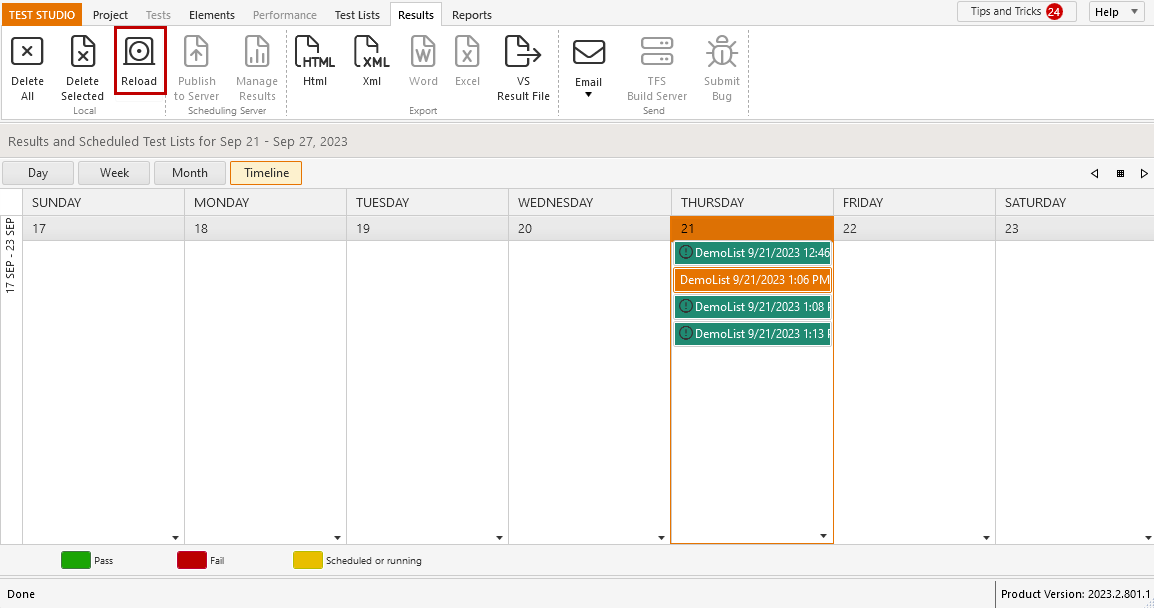The height and width of the screenshot is (608, 1154).
Task: Click the yellow Scheduled or running swatch
Action: [x=308, y=560]
